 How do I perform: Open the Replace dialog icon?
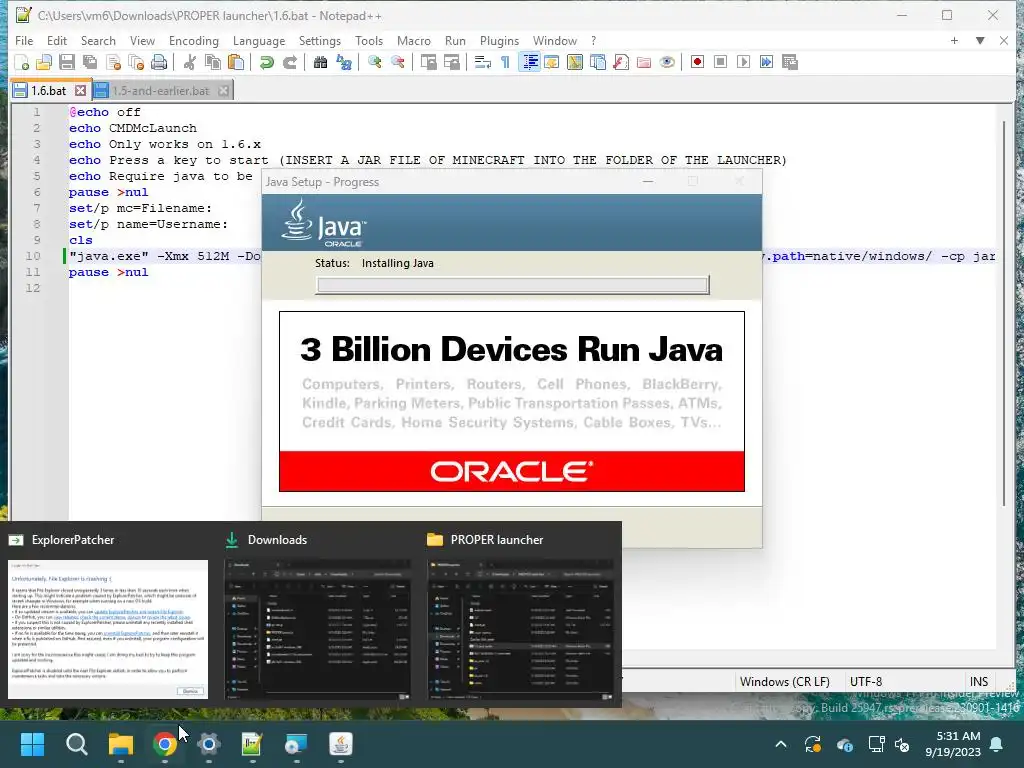[344, 63]
